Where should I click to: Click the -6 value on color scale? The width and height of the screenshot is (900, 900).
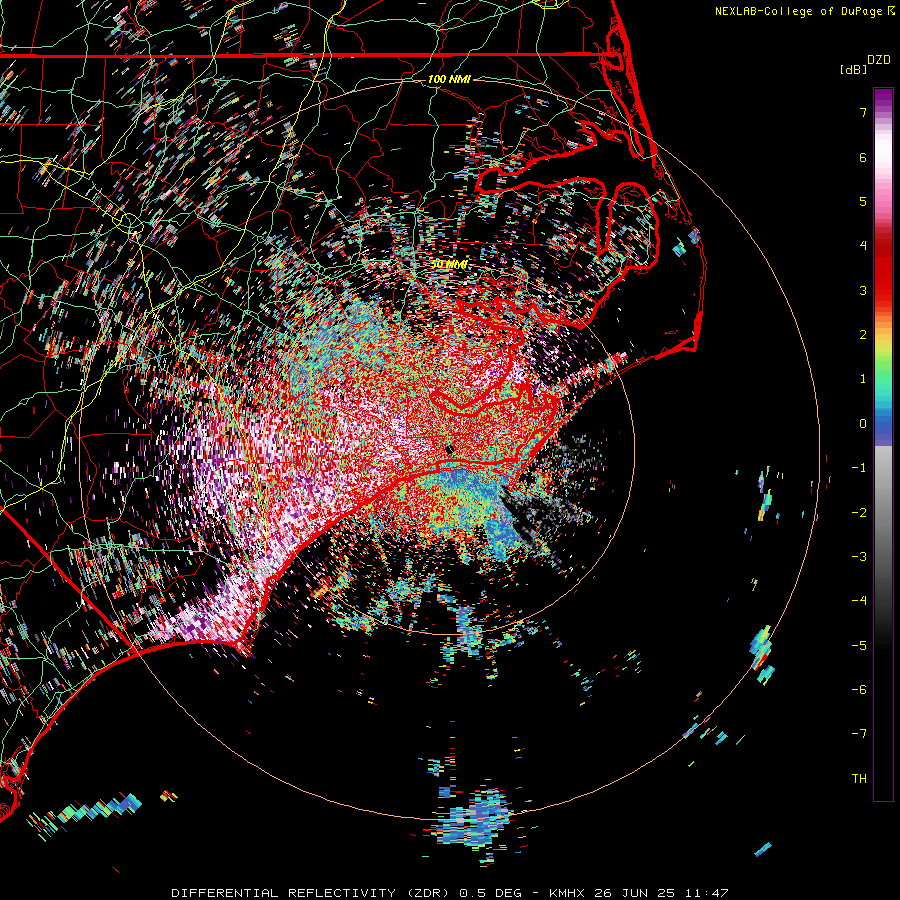(859, 690)
